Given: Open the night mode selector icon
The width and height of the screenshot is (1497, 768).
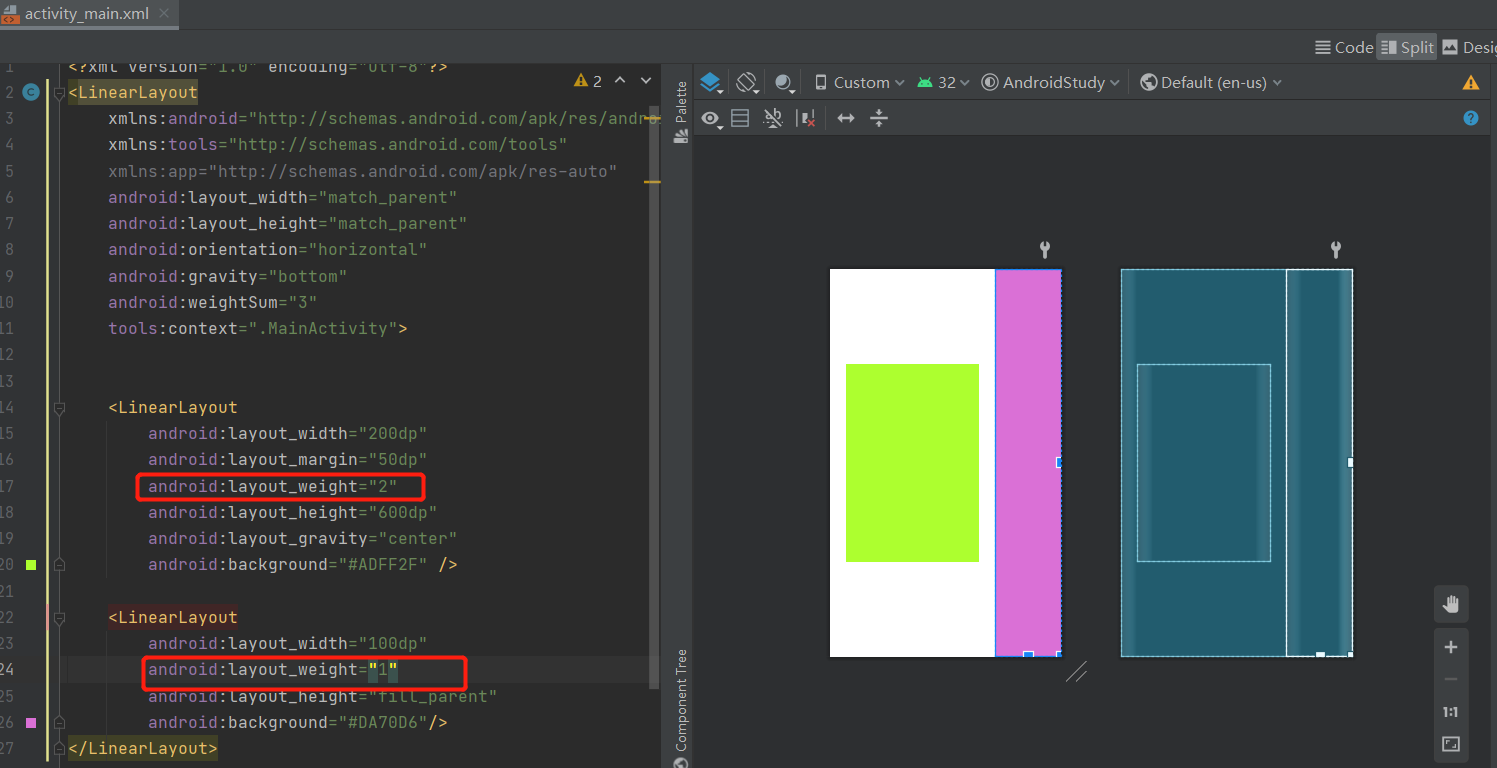Looking at the screenshot, I should [785, 83].
